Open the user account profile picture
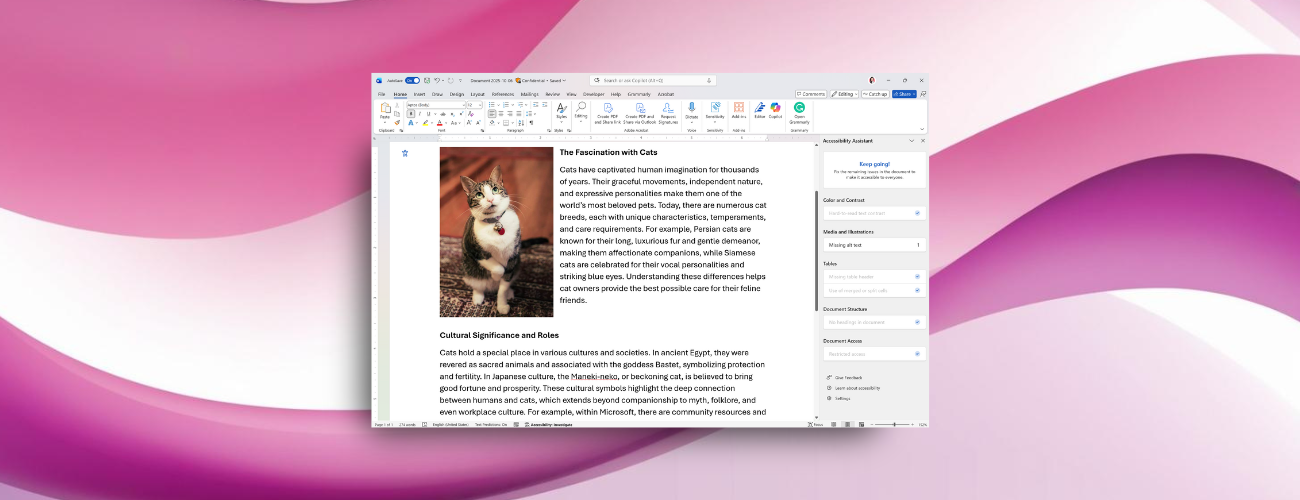The height and width of the screenshot is (500, 1300). pos(872,80)
